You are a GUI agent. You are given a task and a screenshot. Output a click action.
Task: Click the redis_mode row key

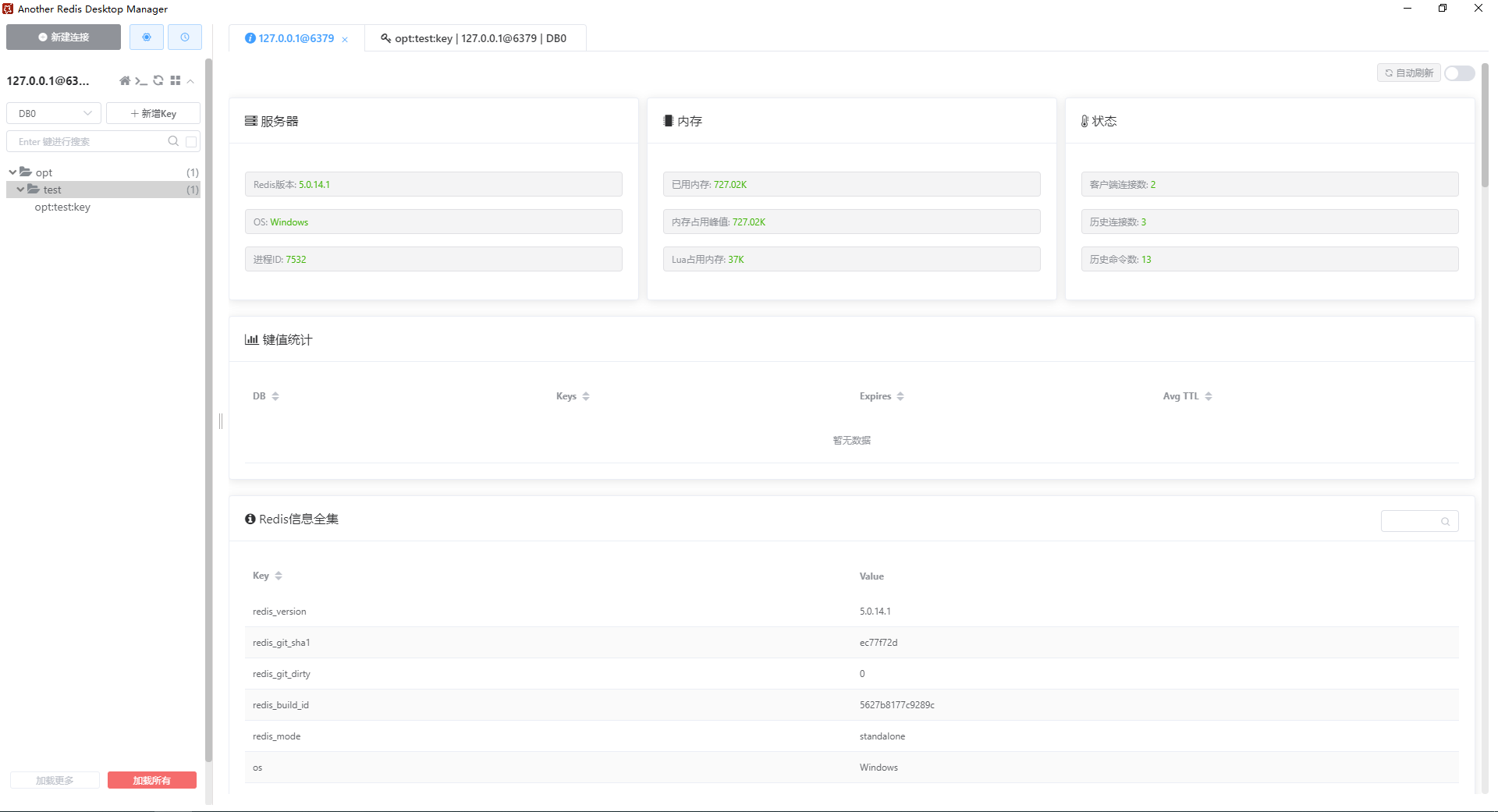(x=276, y=736)
